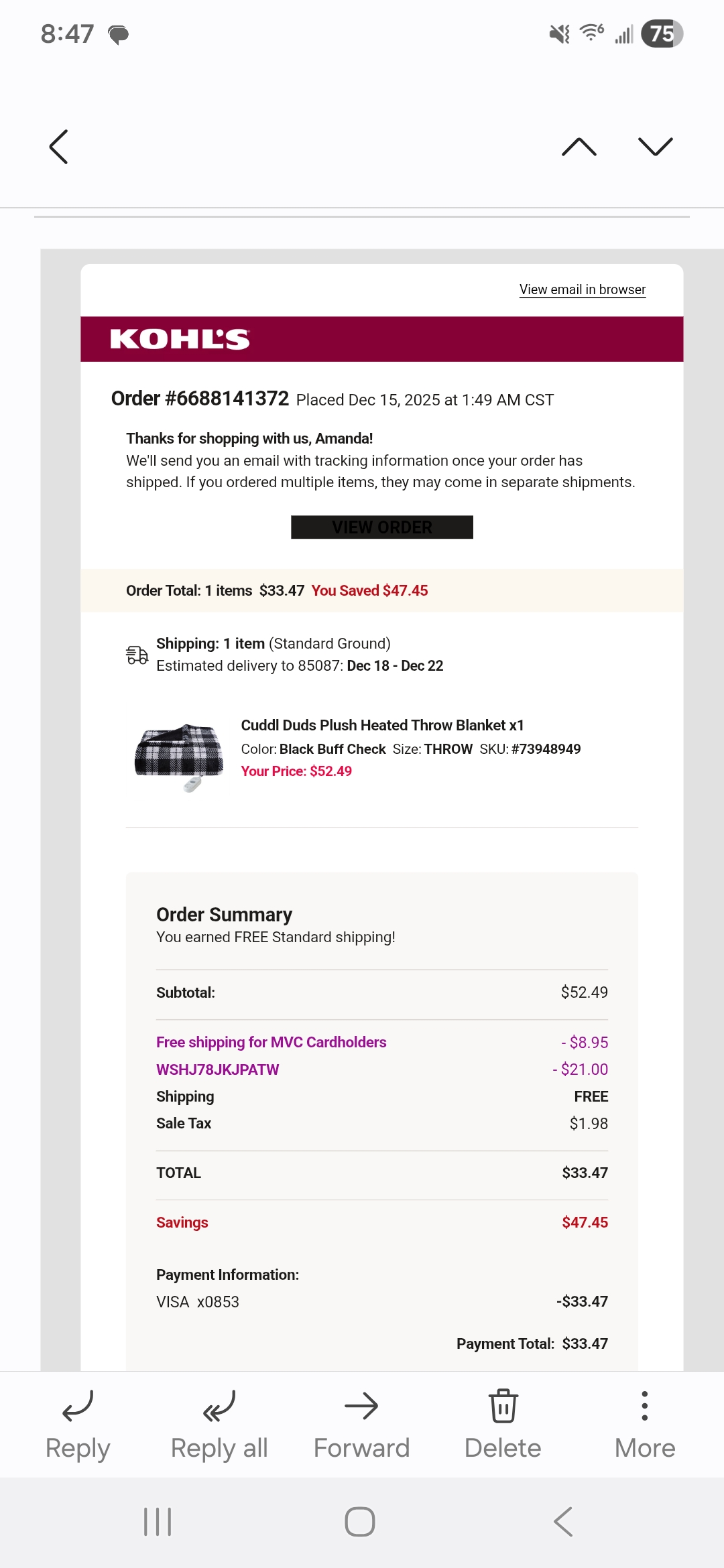
Task: Open the More options three-dot menu
Action: pos(645,1405)
